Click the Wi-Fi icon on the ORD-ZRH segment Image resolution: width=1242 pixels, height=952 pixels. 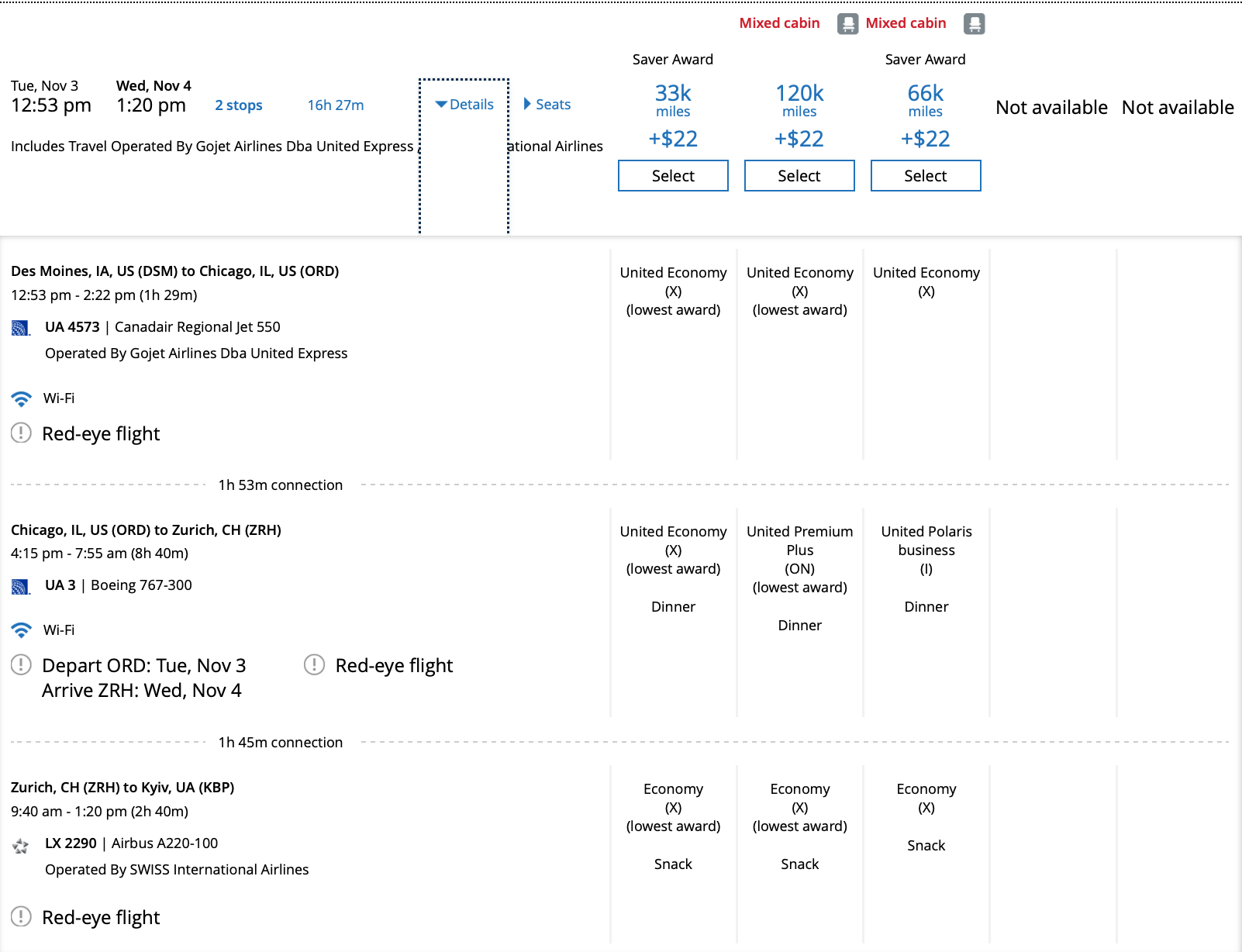coord(21,629)
